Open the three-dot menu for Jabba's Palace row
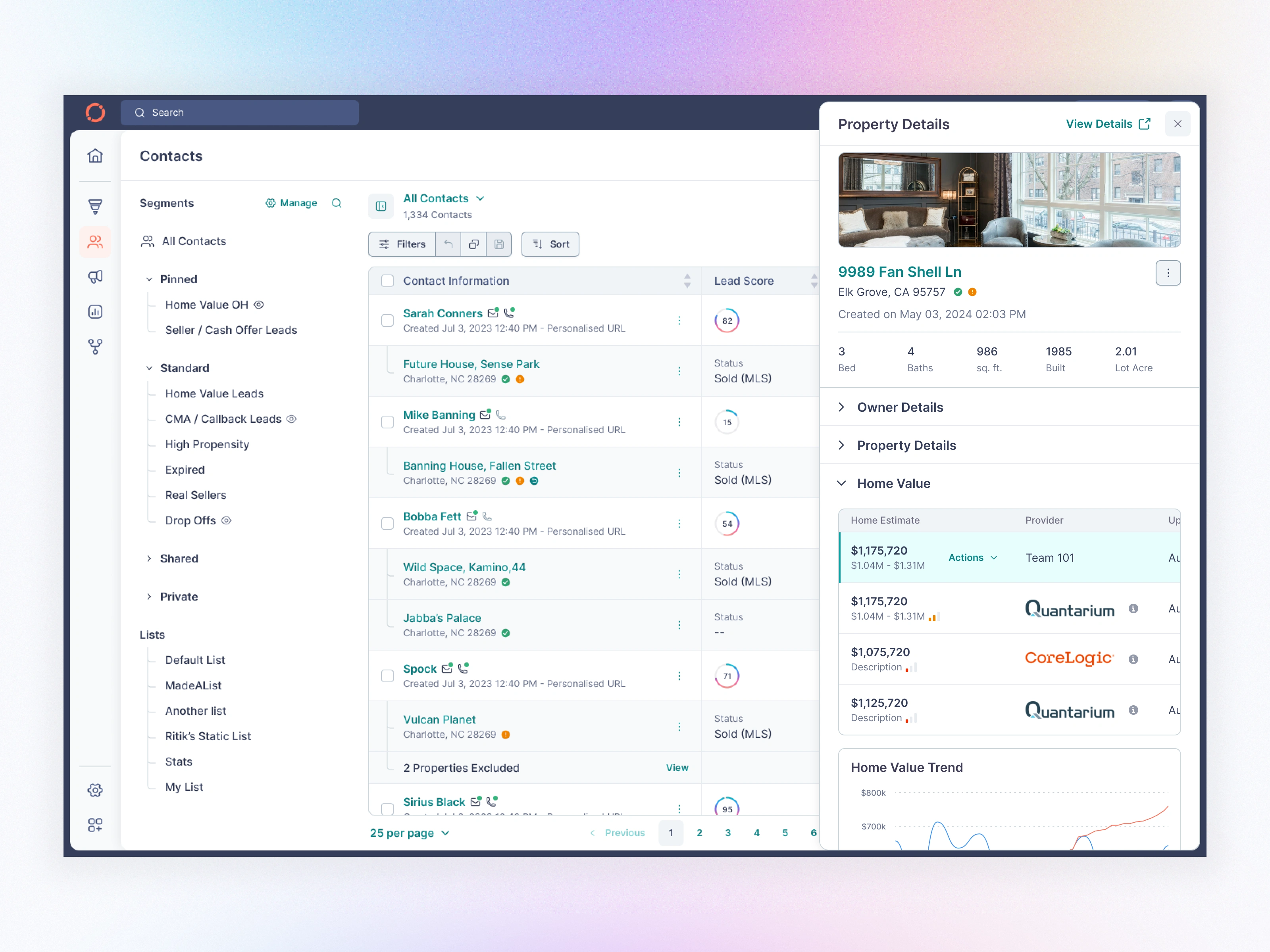1270x952 pixels. [680, 625]
